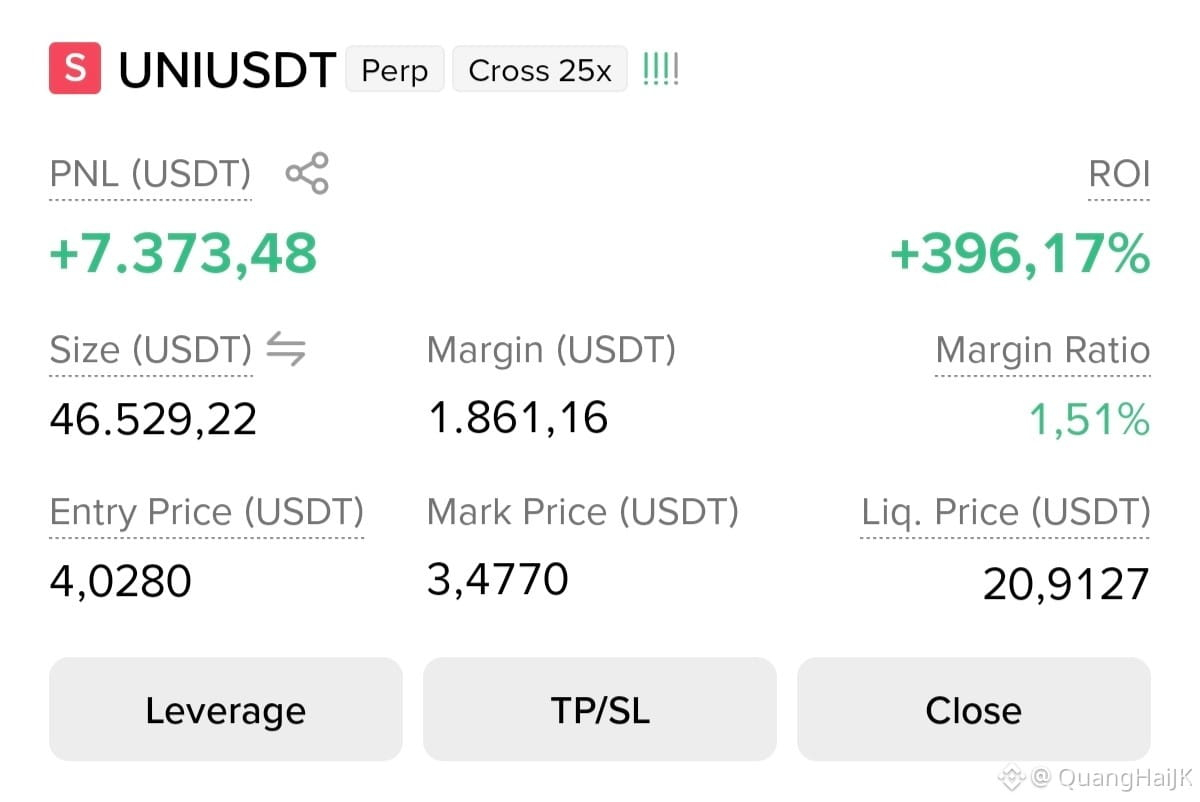Click the Binance watermark logo
The height and width of the screenshot is (802, 1200).
coord(1012,776)
